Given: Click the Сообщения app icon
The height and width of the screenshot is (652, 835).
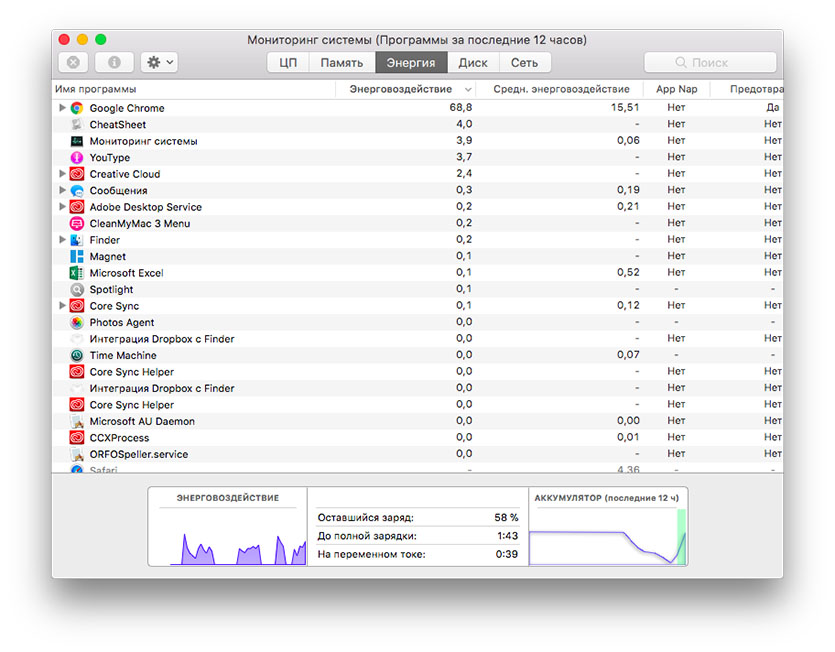Looking at the screenshot, I should click(77, 191).
